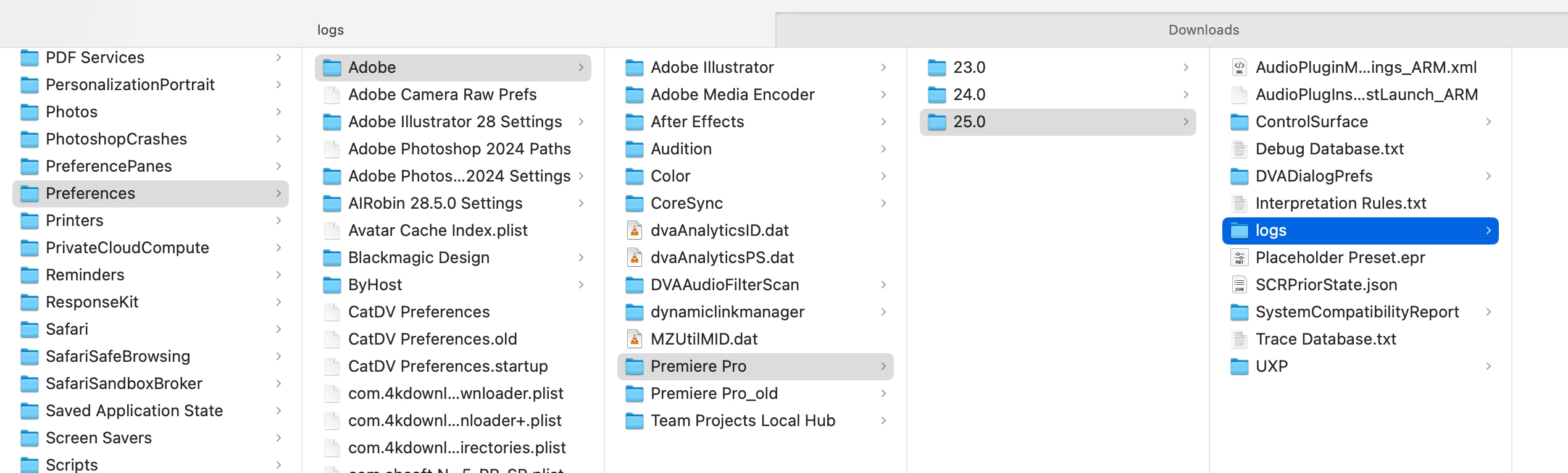Click the 25.0 folder icon
The height and width of the screenshot is (473, 1568).
tap(937, 122)
